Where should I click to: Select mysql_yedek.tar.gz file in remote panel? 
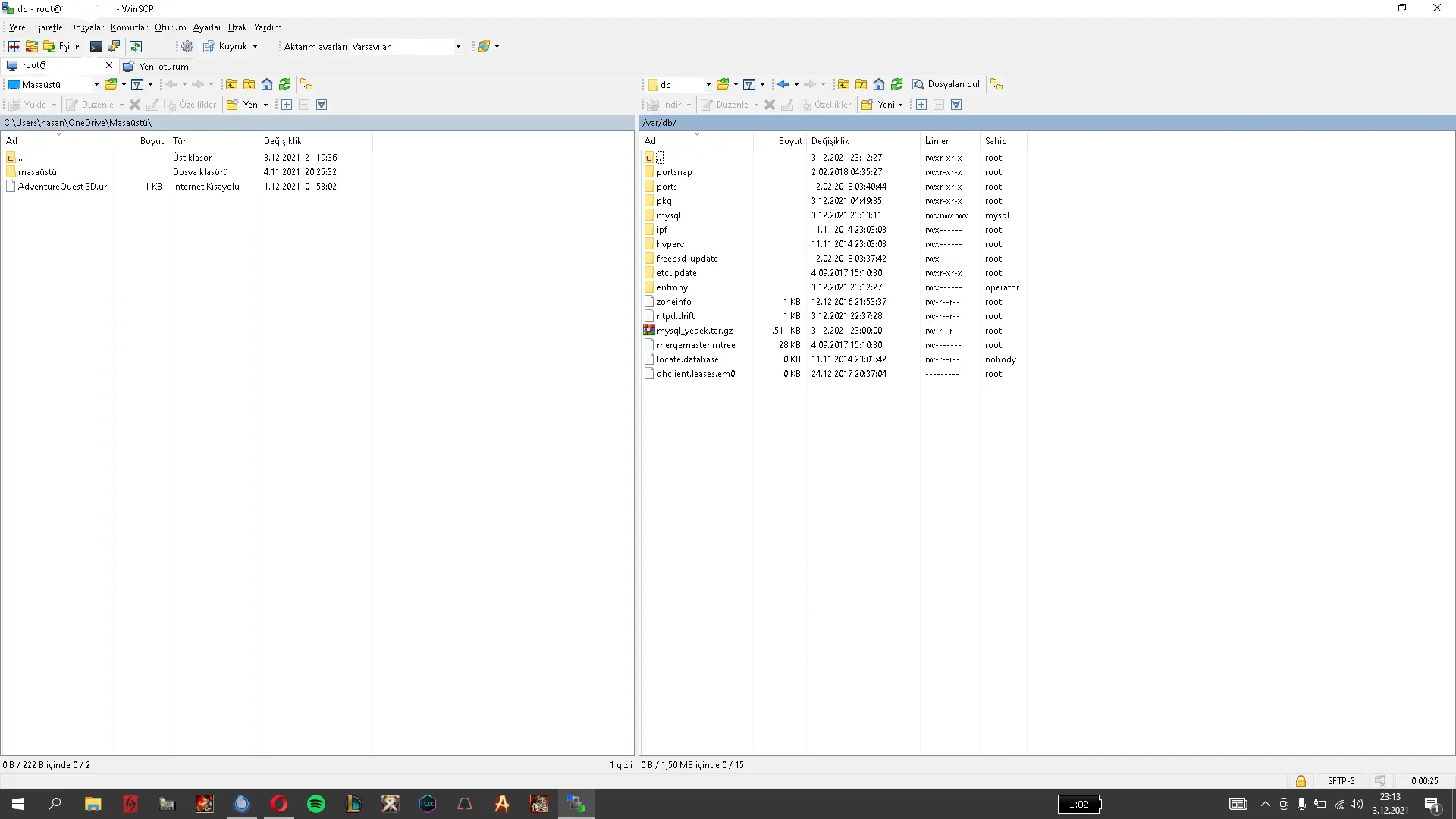click(694, 331)
